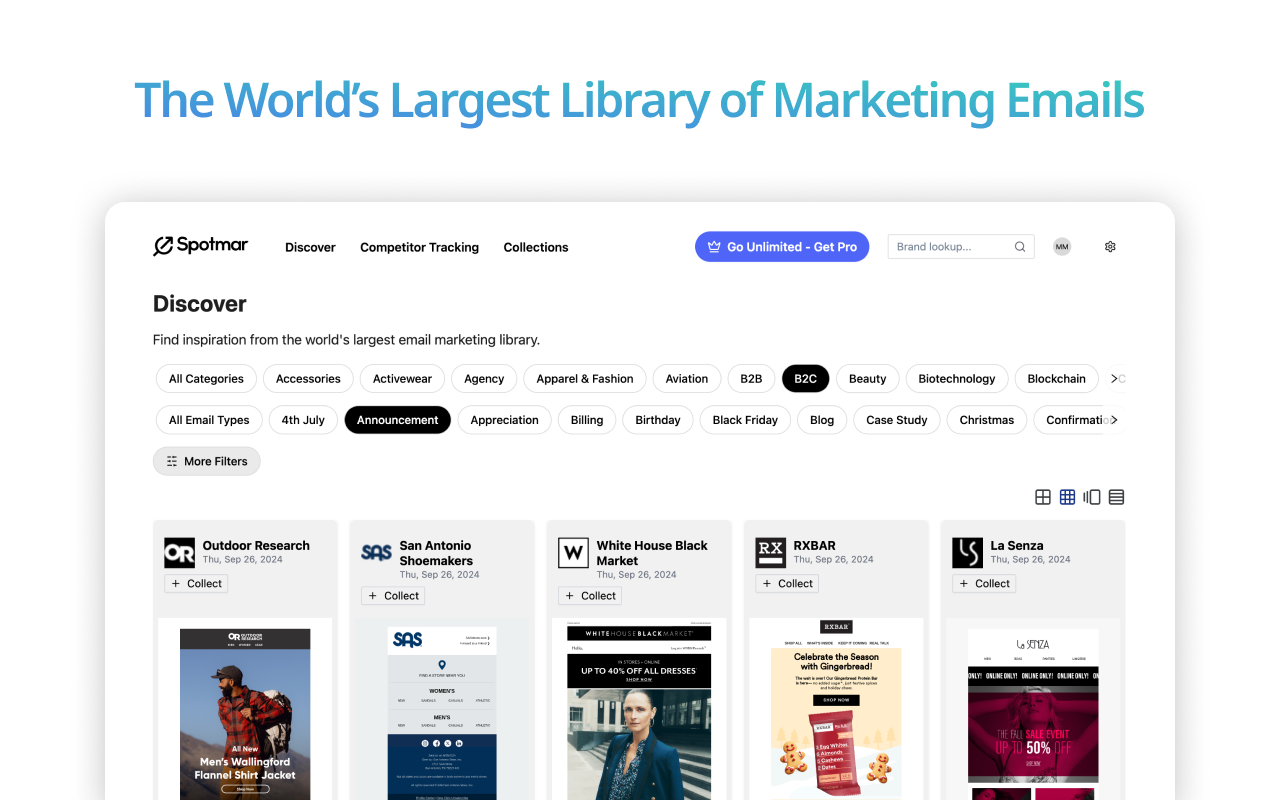Click the San Antonio Shoemakers SAS logo
This screenshot has width=1280, height=800.
point(377,553)
